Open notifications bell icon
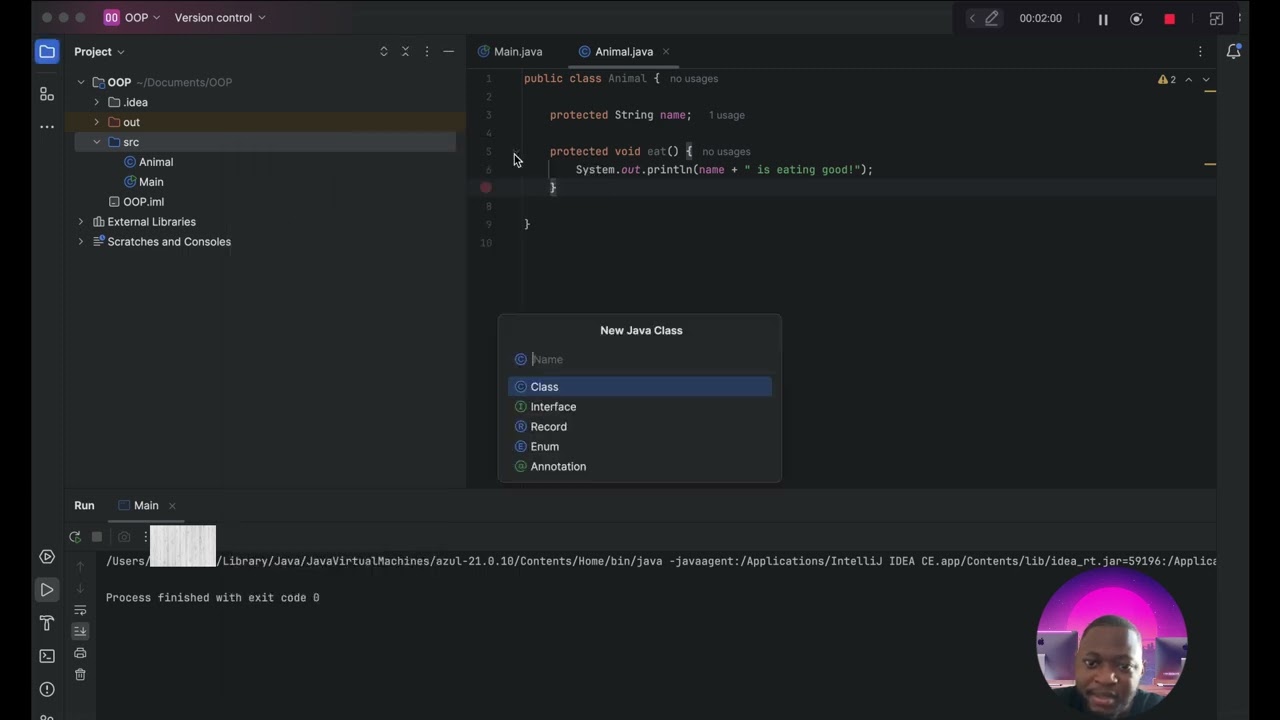The width and height of the screenshot is (1280, 720). point(1234,52)
